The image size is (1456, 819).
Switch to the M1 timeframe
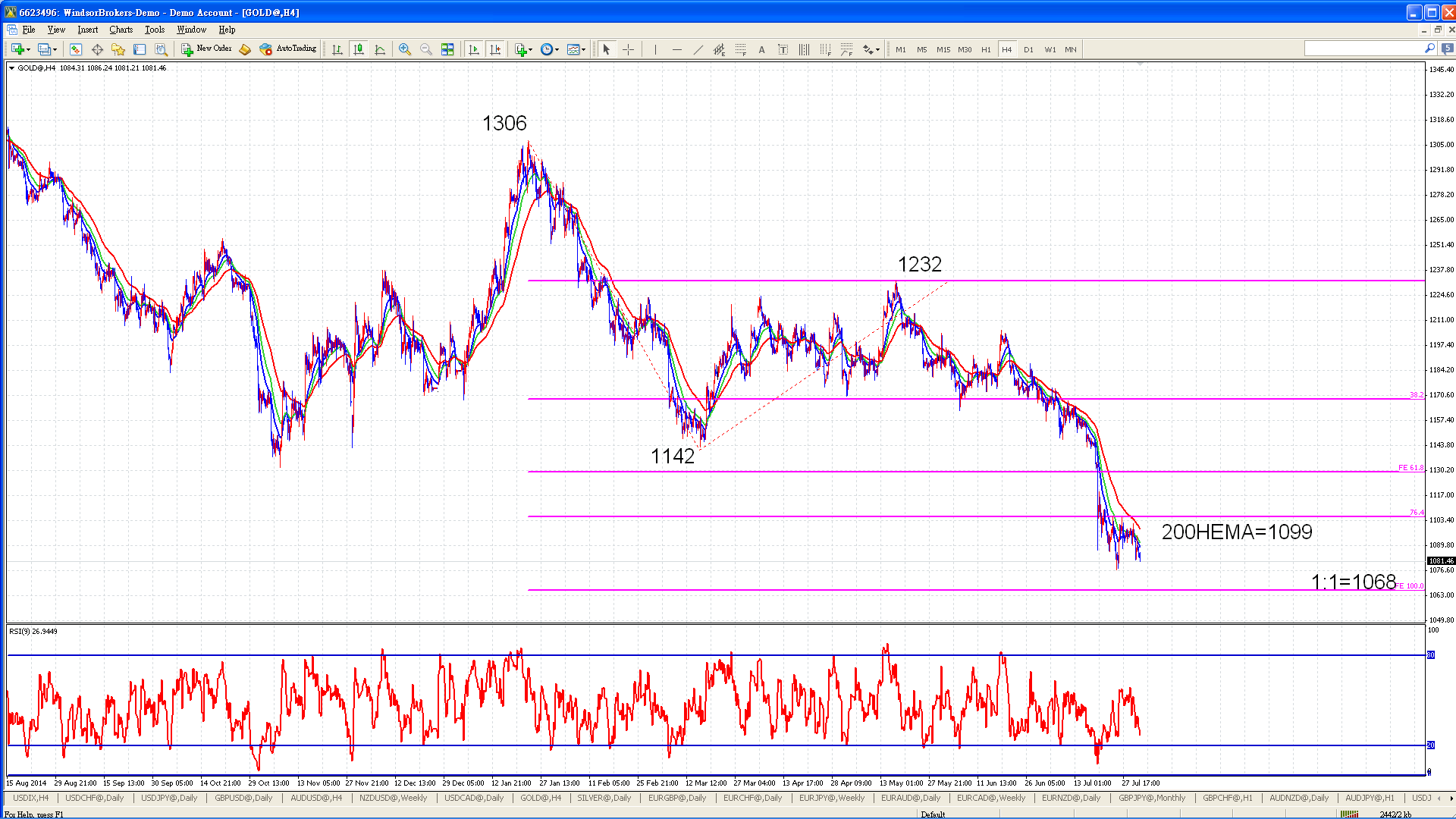901,49
